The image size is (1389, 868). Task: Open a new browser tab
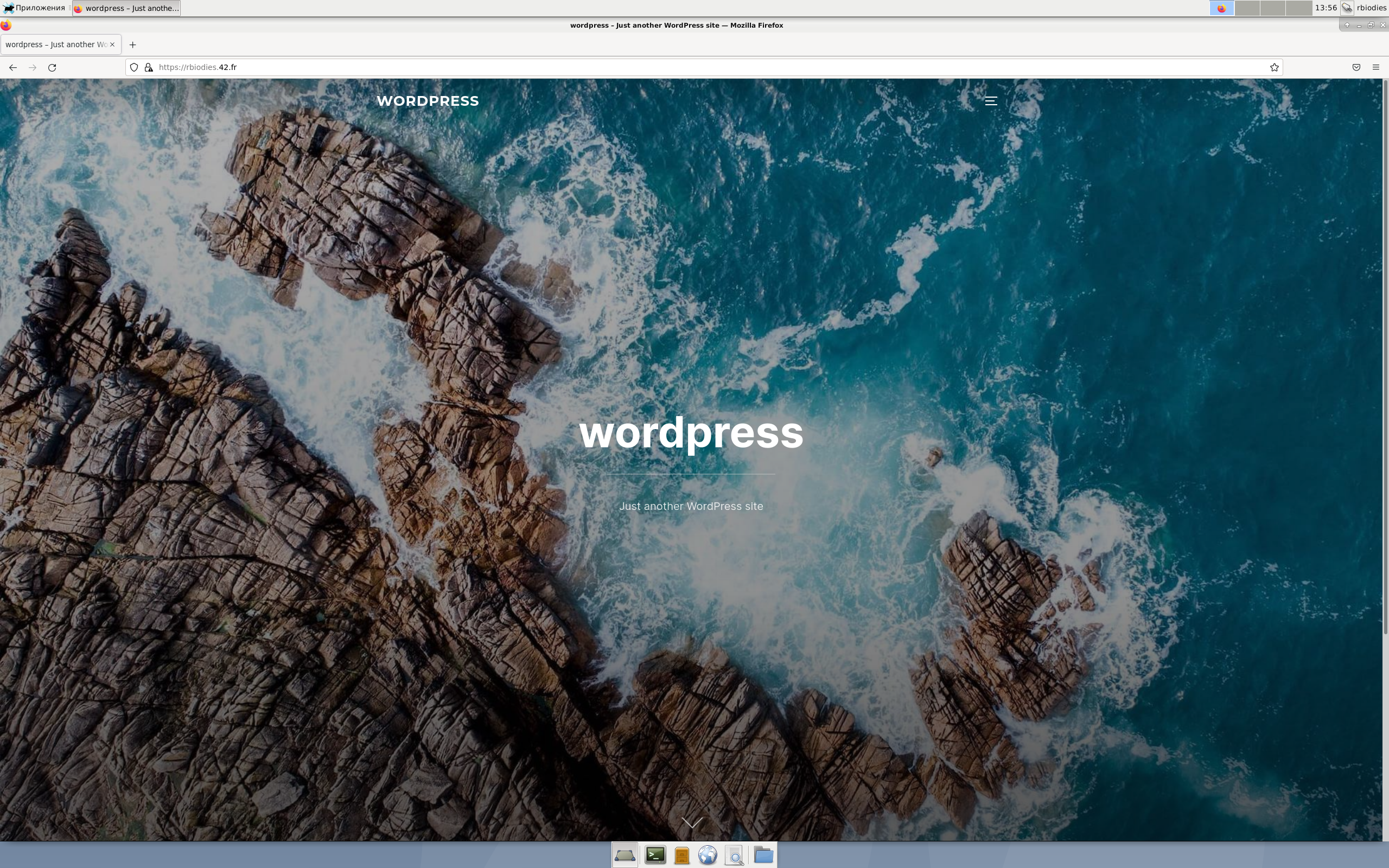[x=132, y=45]
